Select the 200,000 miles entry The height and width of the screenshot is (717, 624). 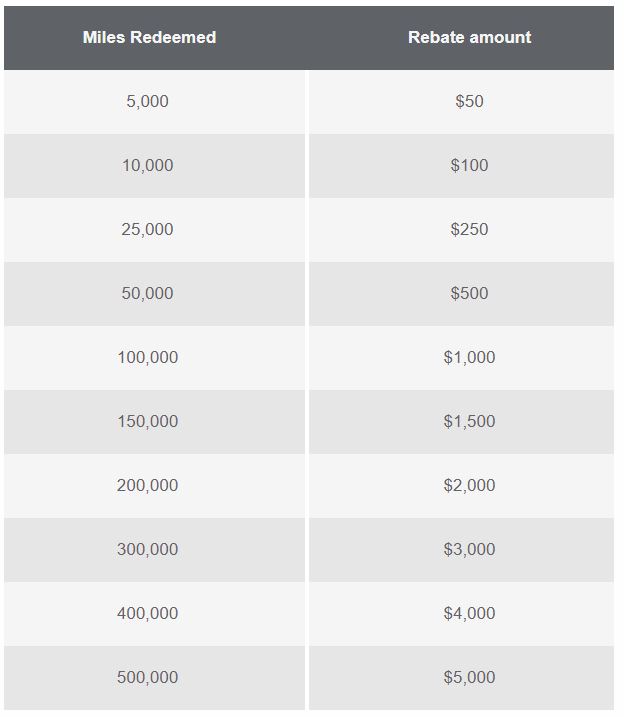pos(148,486)
